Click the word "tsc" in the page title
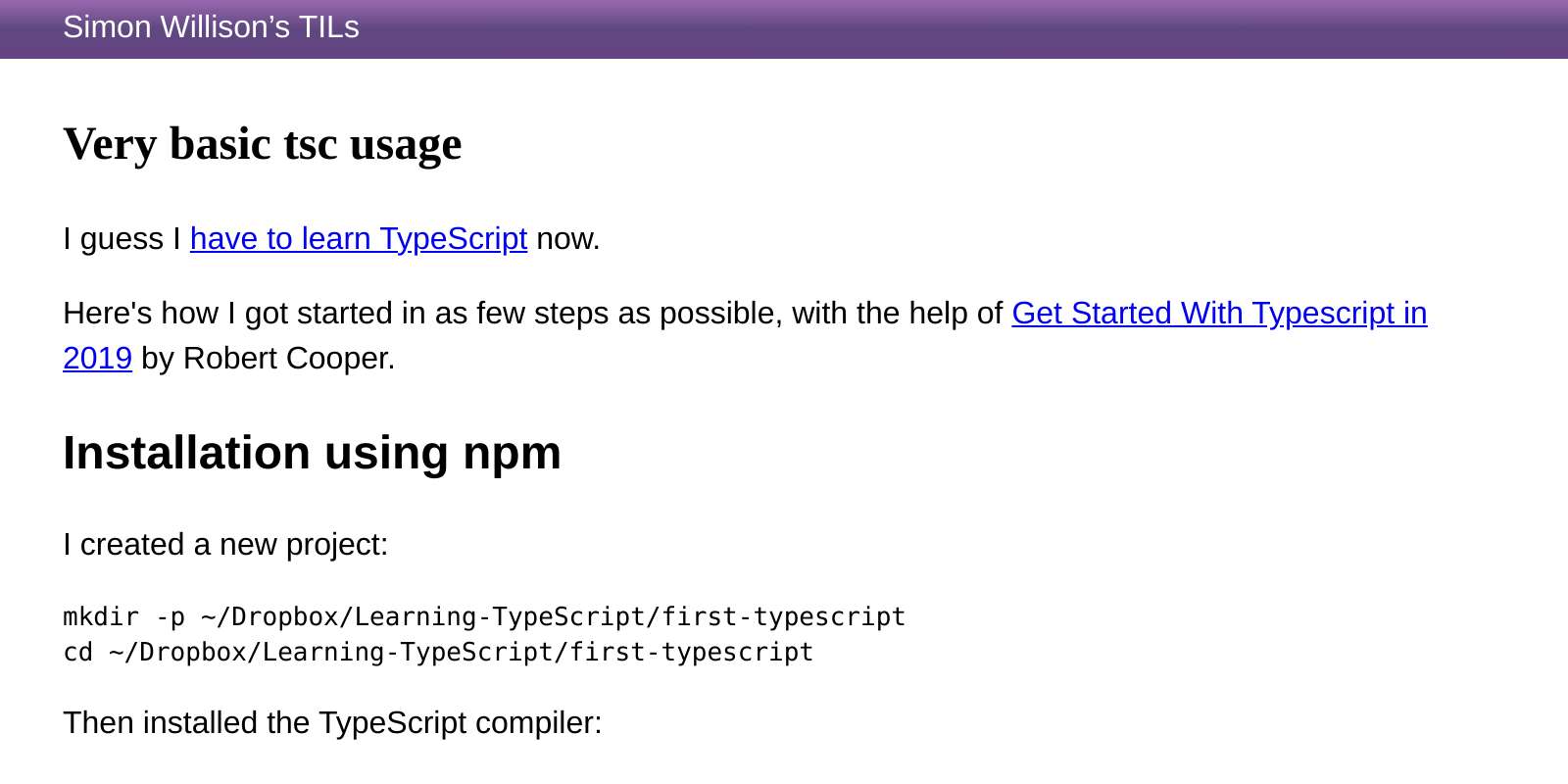The width and height of the screenshot is (1568, 784). tap(313, 143)
